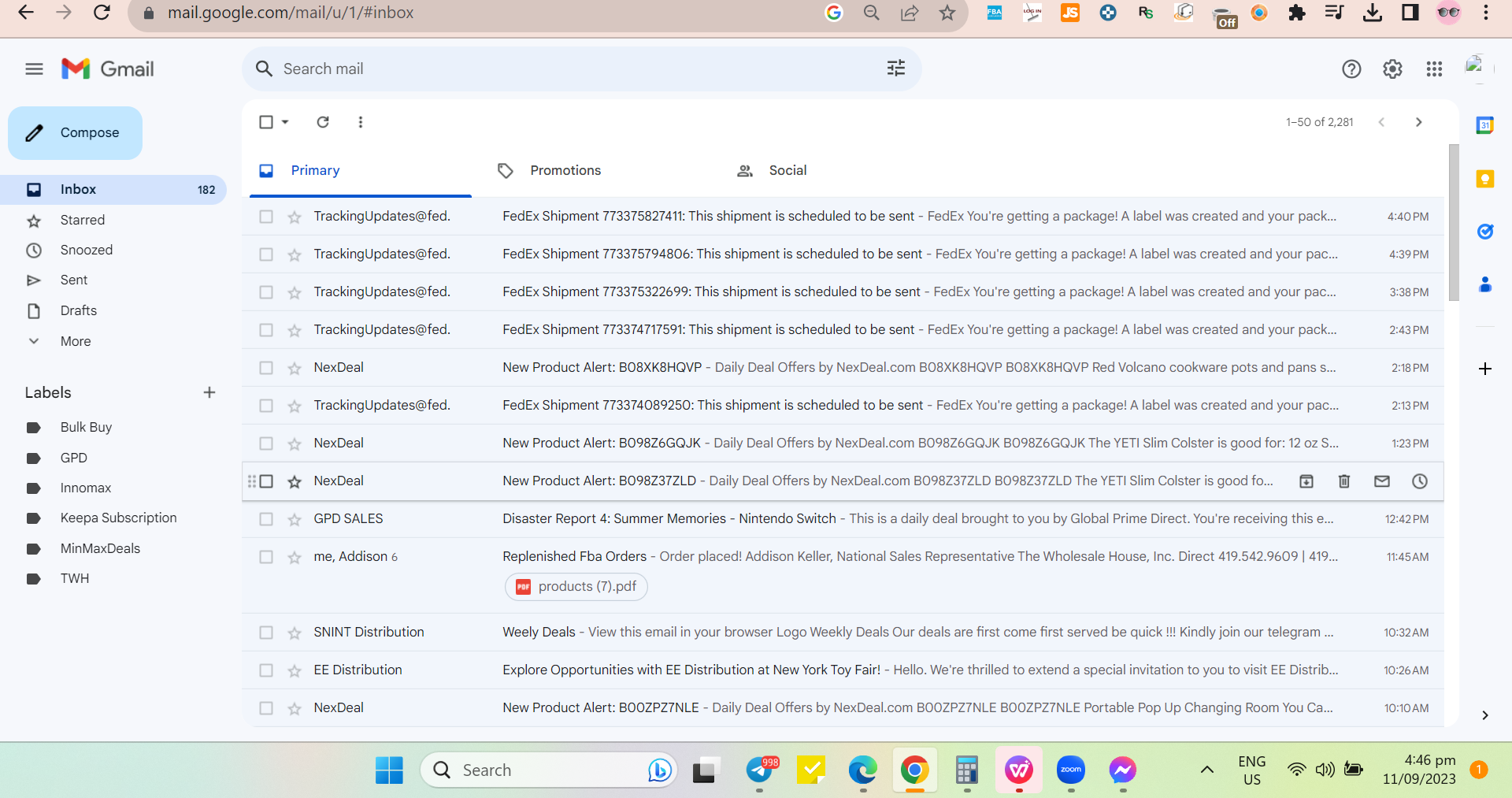Screen dimensions: 1512x798
Task: Select checkbox for NexDeal B08XK8HQVP email
Action: [x=266, y=368]
